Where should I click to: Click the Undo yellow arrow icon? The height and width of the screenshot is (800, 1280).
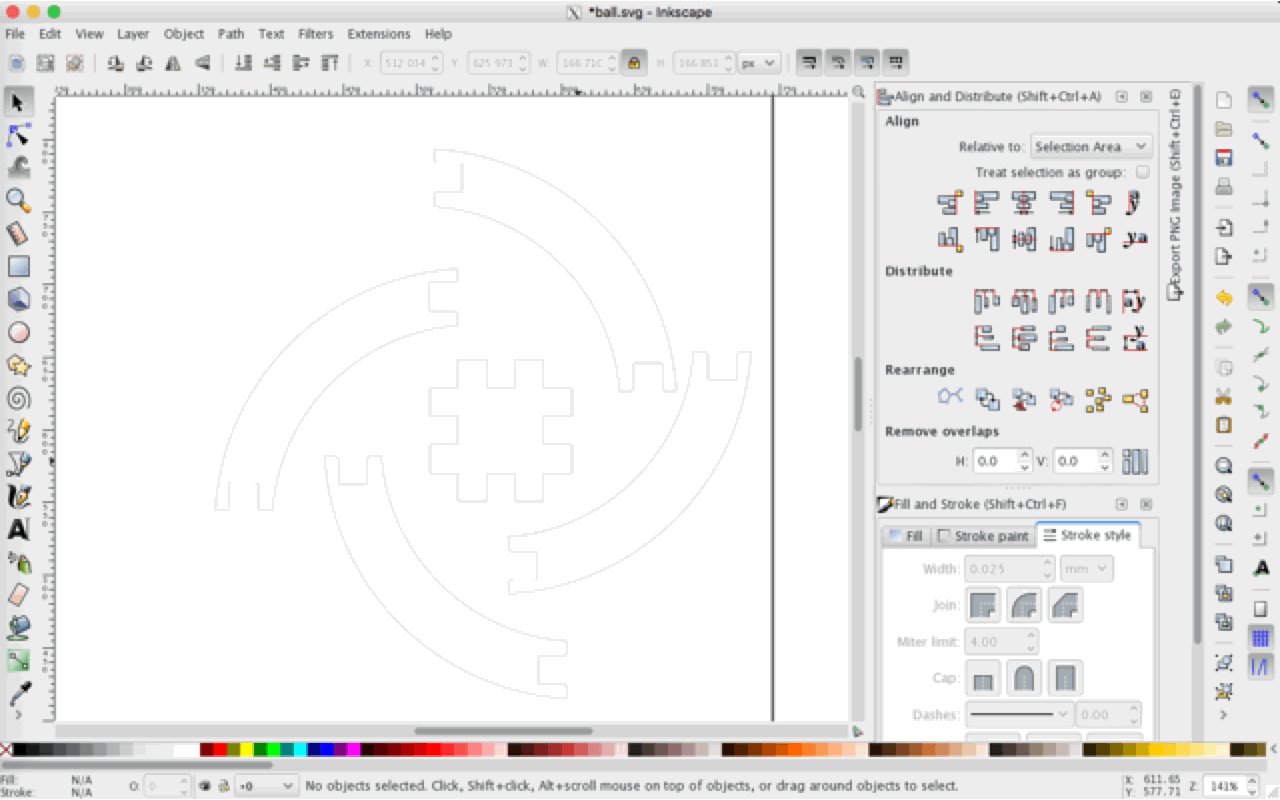(x=1223, y=298)
